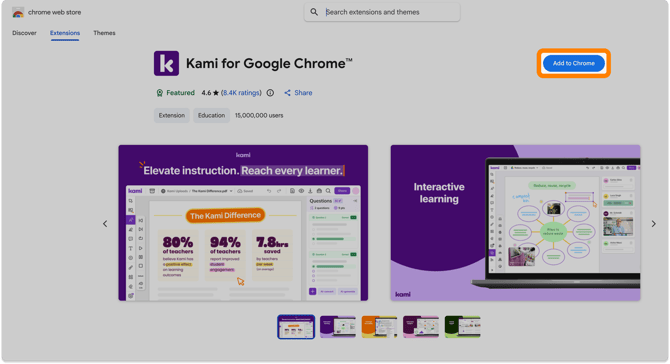Select the fourth pink carousel thumbnail
The width and height of the screenshot is (670, 364).
point(420,327)
